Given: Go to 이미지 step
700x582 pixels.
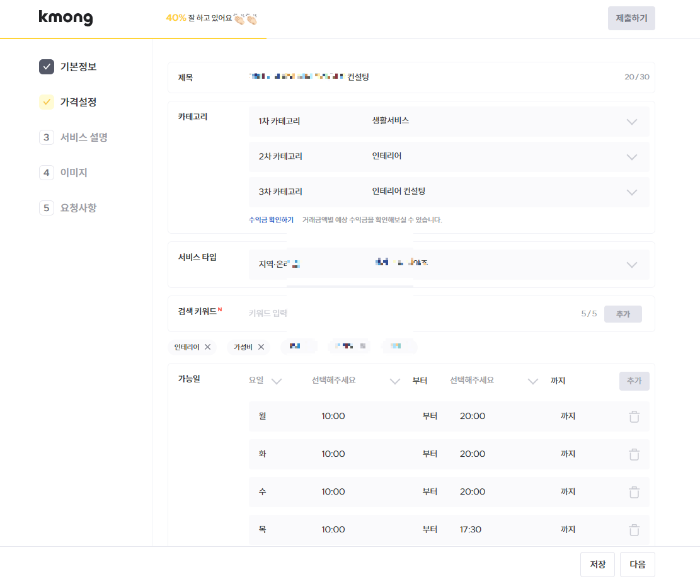Looking at the screenshot, I should pos(74,172).
